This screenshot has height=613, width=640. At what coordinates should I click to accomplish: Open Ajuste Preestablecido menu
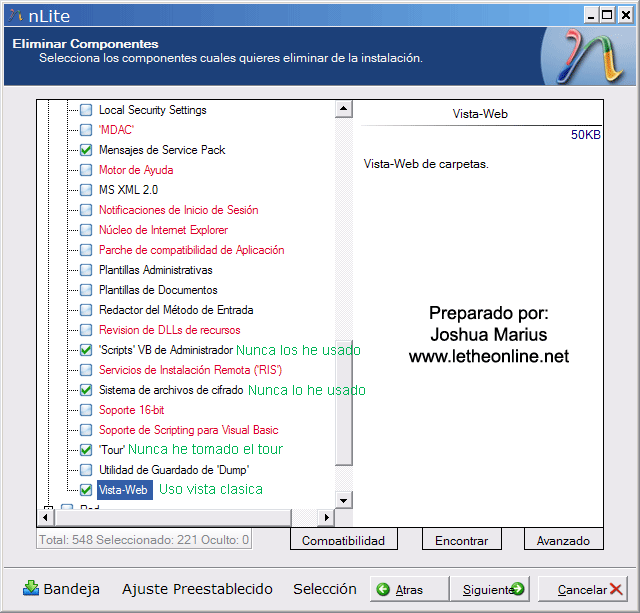tap(197, 589)
